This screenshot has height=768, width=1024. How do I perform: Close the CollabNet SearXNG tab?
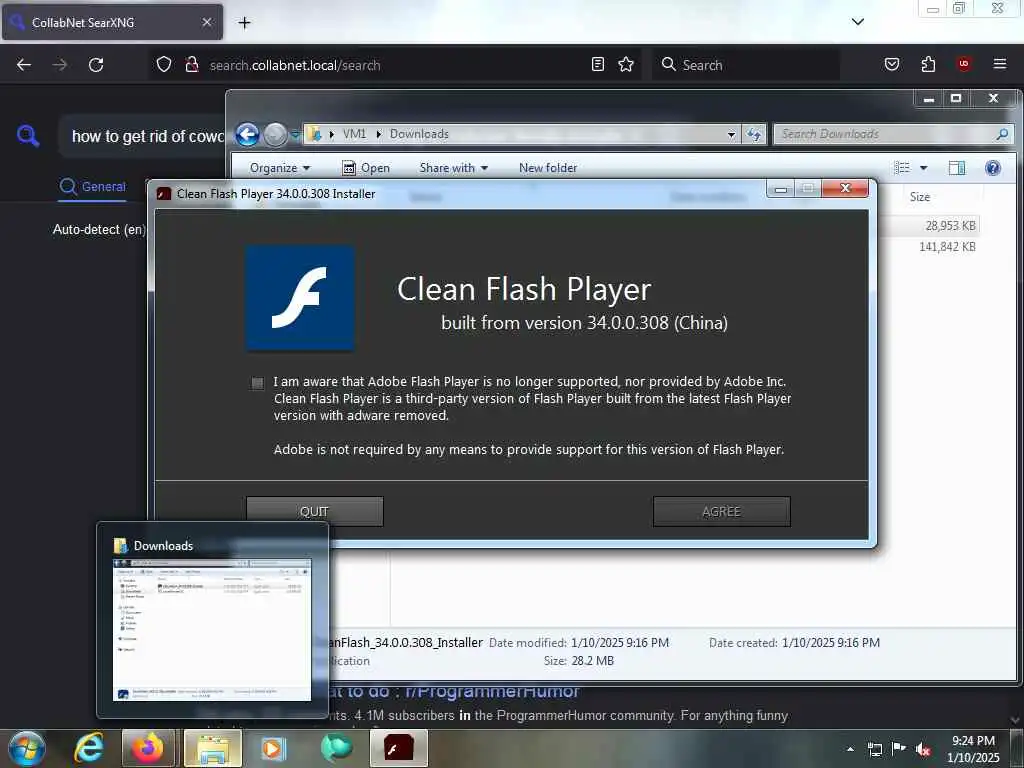tap(207, 22)
